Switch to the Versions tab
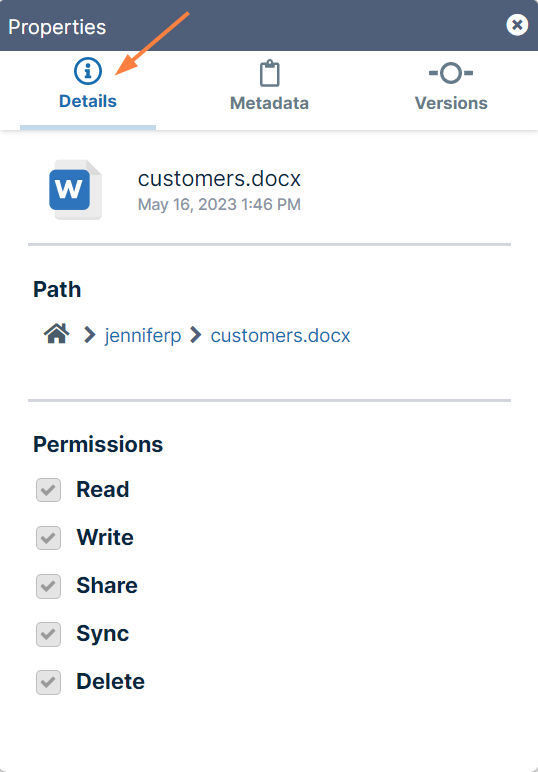This screenshot has width=538, height=772. pos(451,86)
